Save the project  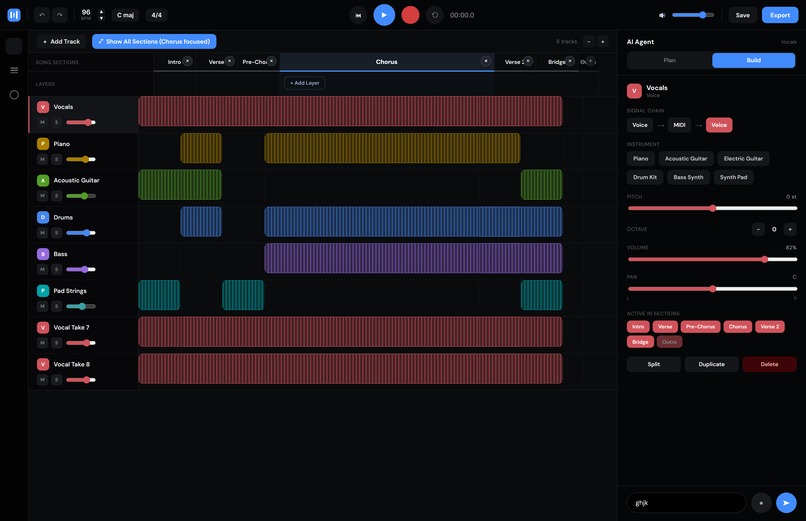point(743,15)
